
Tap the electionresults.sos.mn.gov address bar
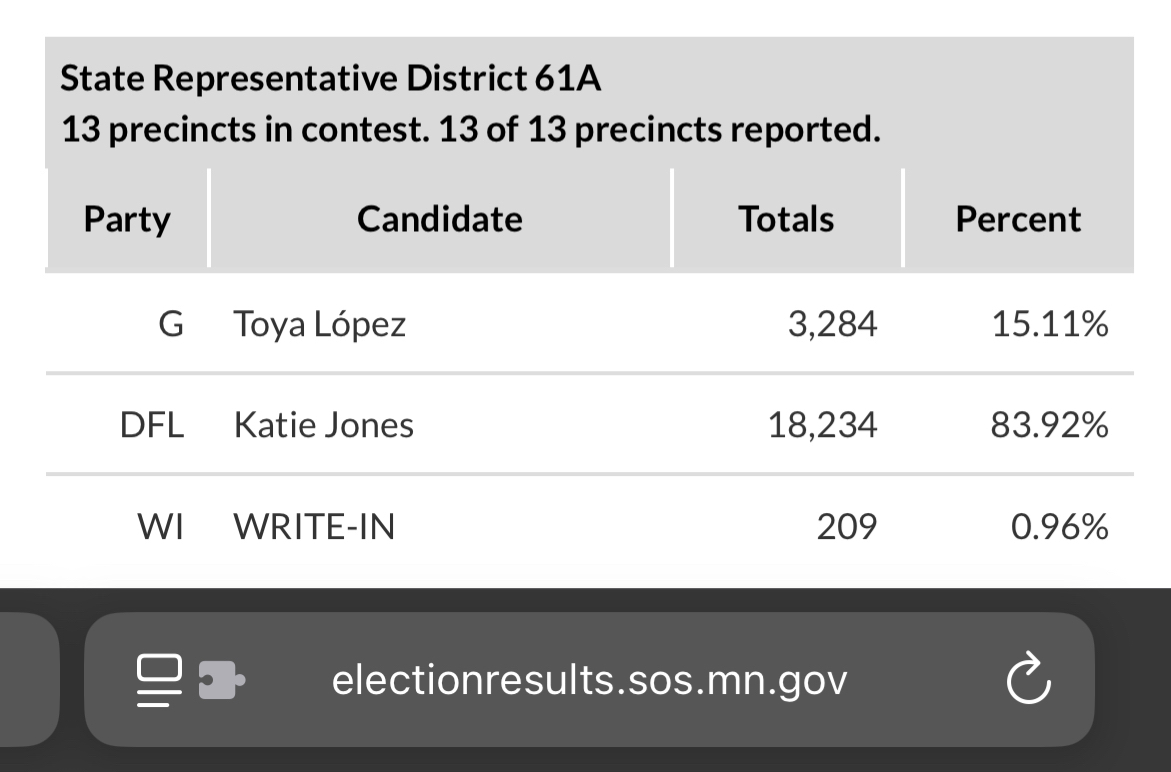point(589,681)
